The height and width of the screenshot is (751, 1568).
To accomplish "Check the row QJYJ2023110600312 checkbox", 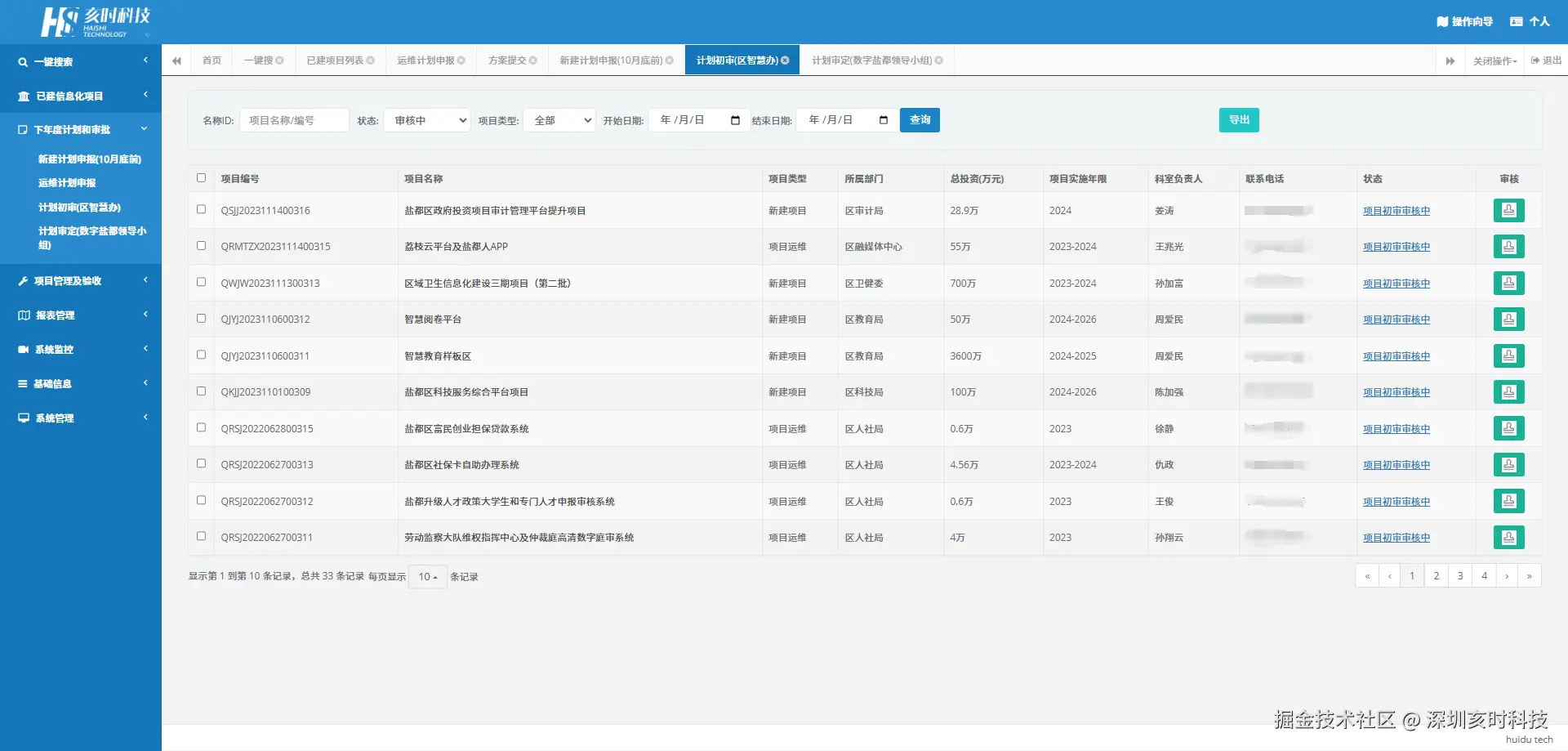I will [201, 318].
